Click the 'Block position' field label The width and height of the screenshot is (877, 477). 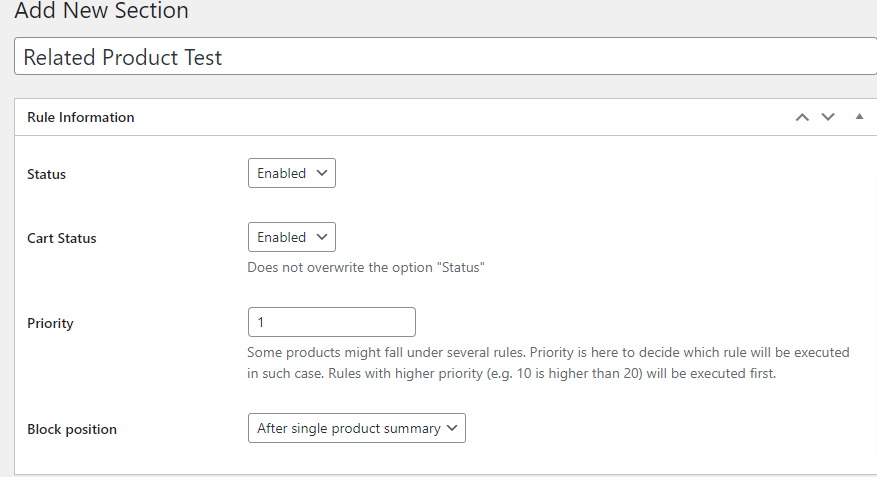click(72, 429)
